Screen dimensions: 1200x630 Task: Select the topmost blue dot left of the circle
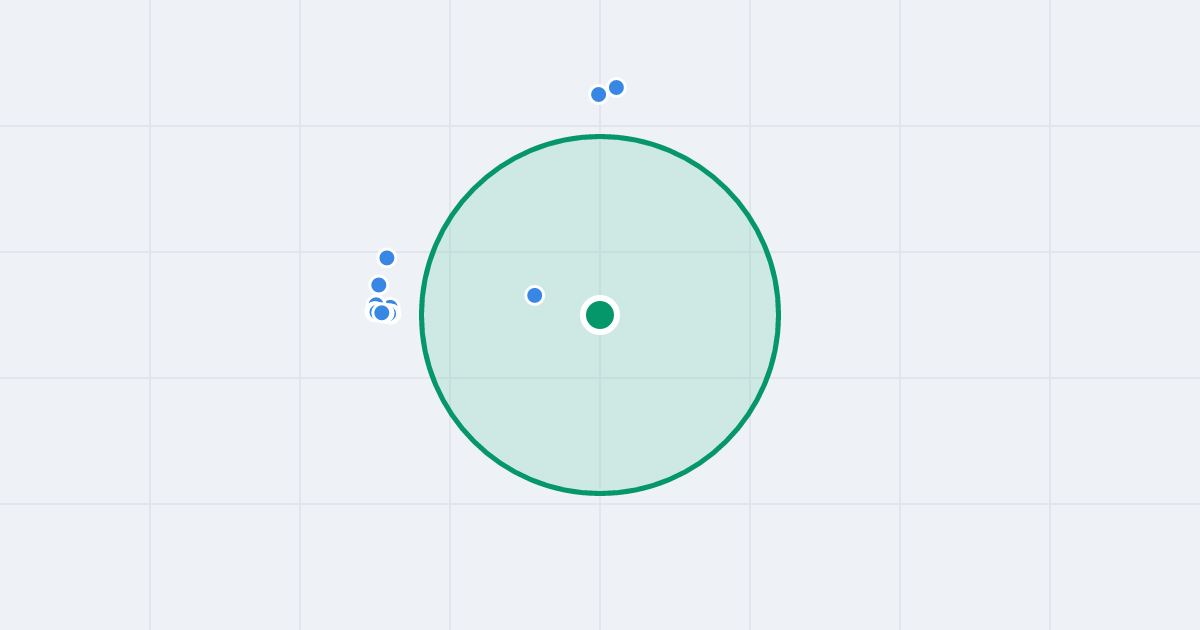click(x=387, y=258)
